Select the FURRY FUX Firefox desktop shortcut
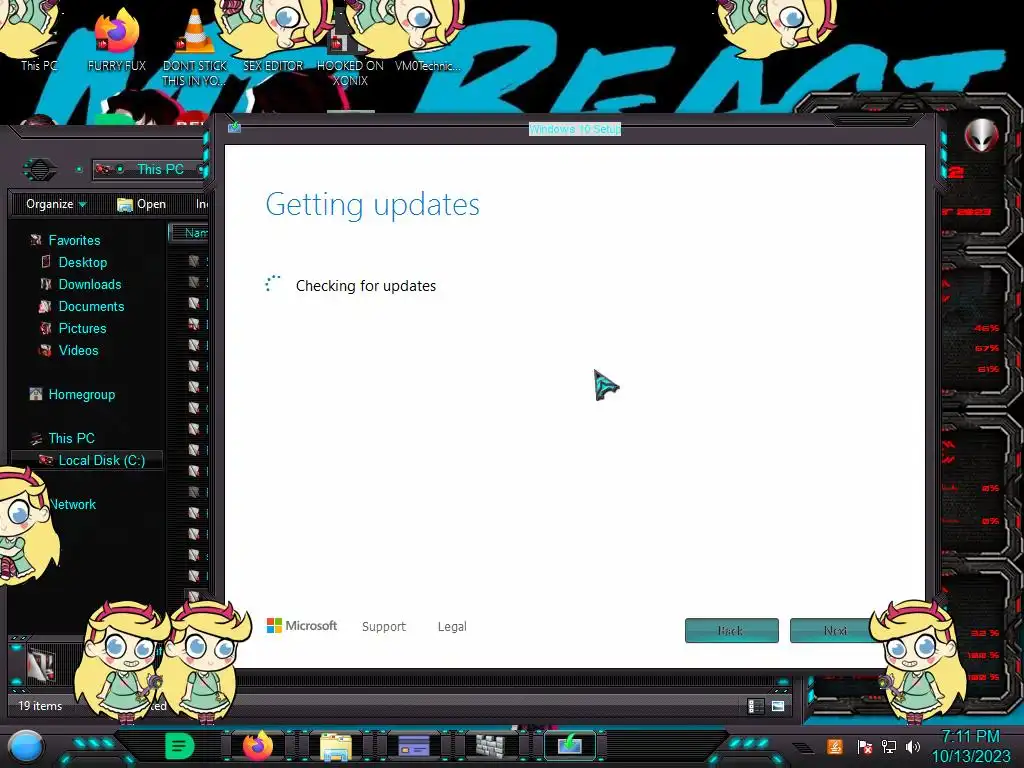The width and height of the screenshot is (1024, 768). point(116,39)
